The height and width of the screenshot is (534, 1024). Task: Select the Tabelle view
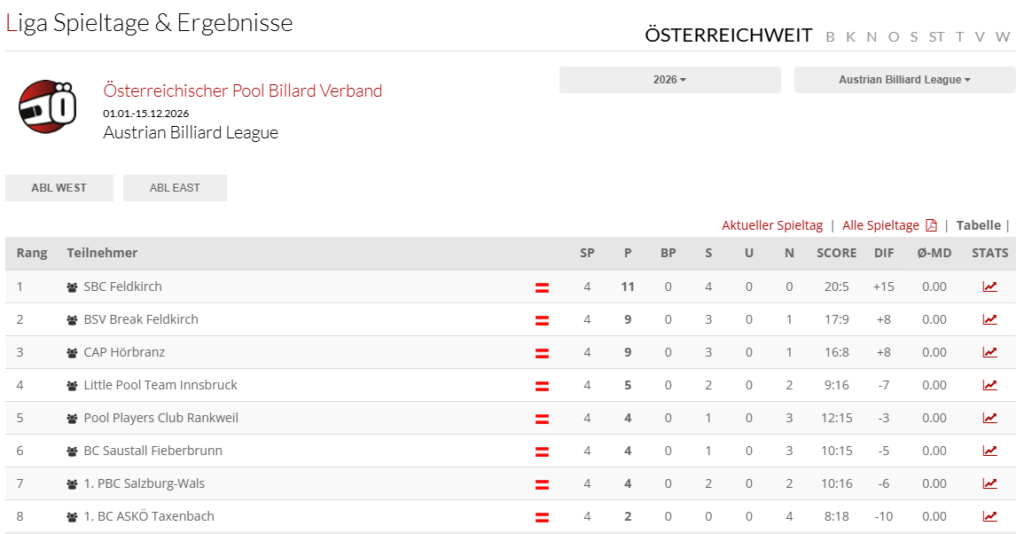coord(978,226)
